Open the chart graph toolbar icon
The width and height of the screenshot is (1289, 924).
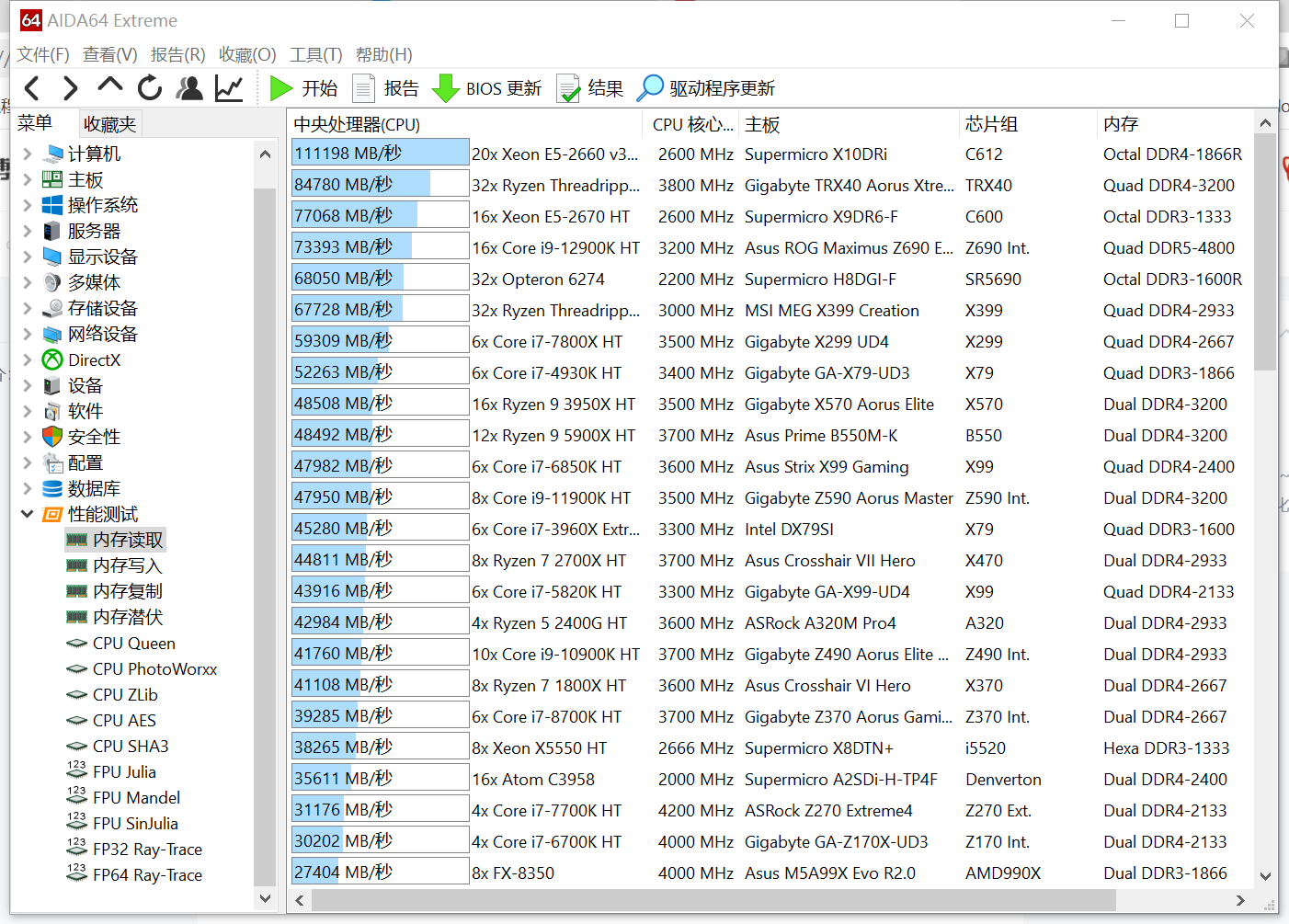pyautogui.click(x=229, y=88)
